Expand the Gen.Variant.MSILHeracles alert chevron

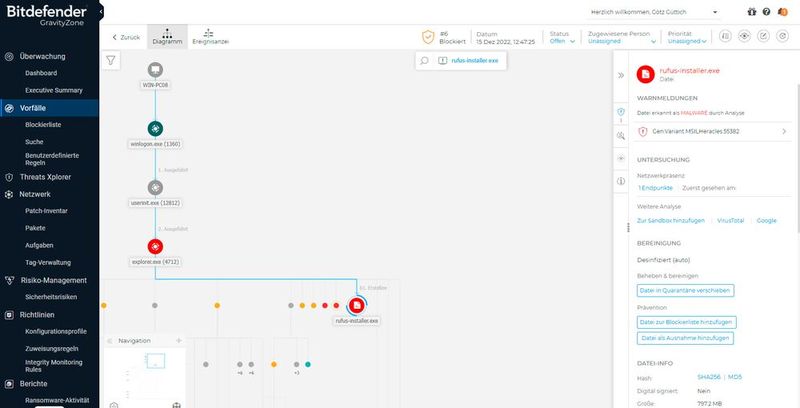[x=784, y=132]
